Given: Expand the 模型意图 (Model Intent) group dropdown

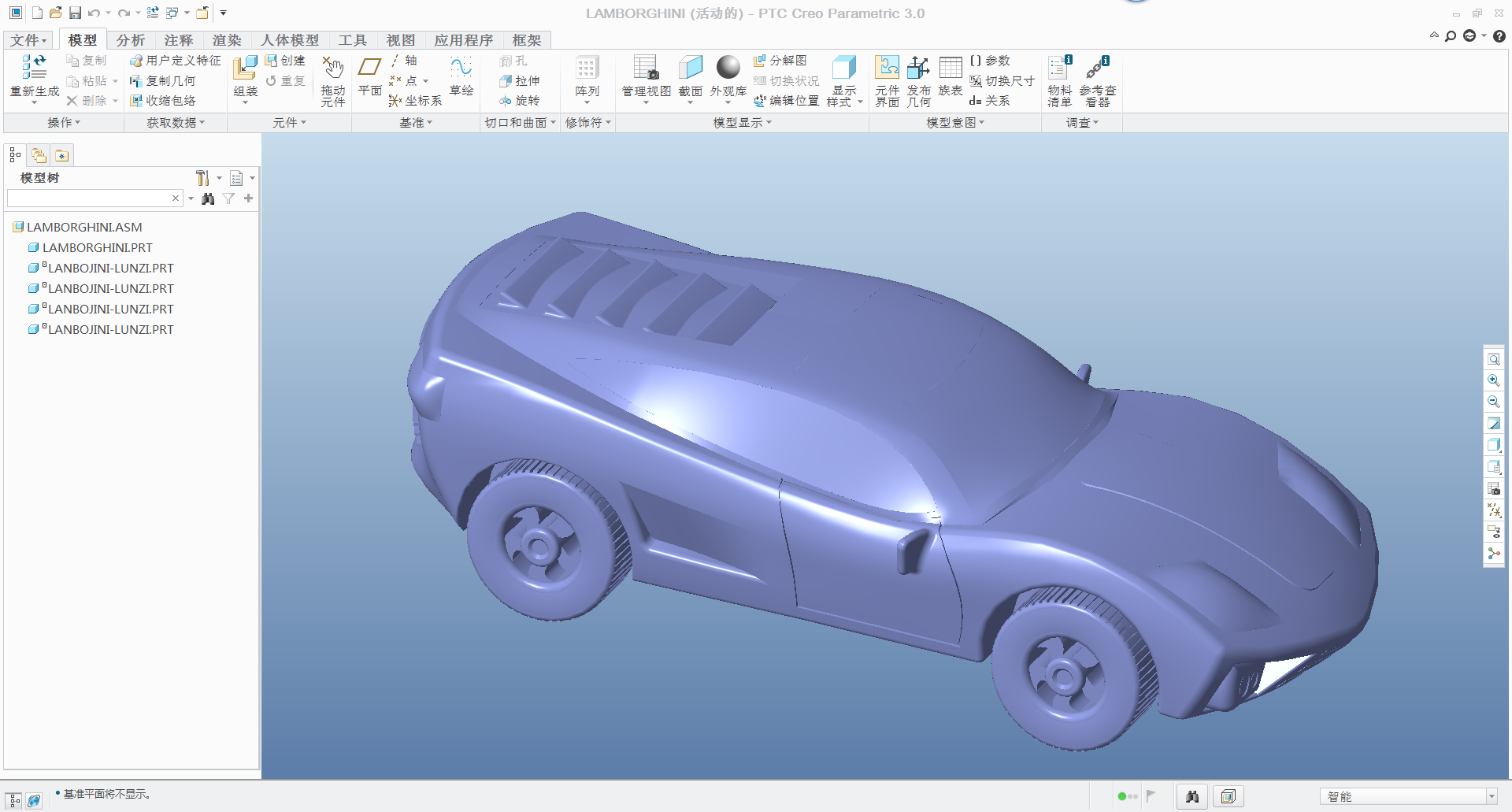Looking at the screenshot, I should [955, 123].
